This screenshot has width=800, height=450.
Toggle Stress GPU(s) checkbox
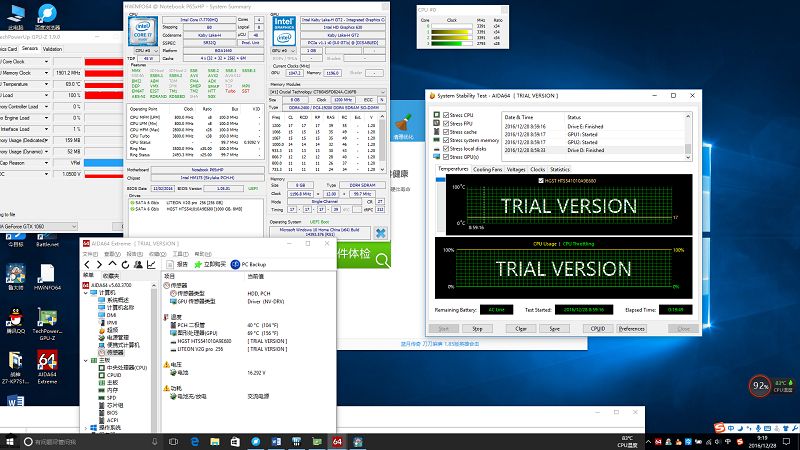(x=446, y=157)
